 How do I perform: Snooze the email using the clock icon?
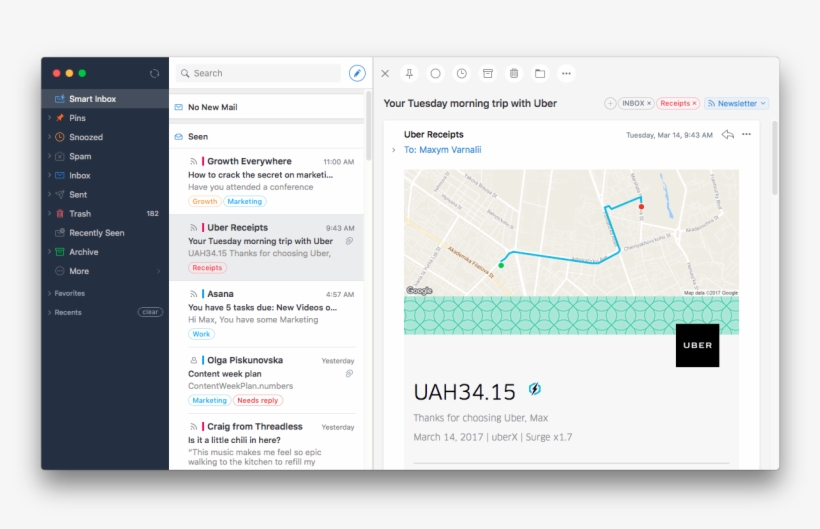click(x=461, y=73)
